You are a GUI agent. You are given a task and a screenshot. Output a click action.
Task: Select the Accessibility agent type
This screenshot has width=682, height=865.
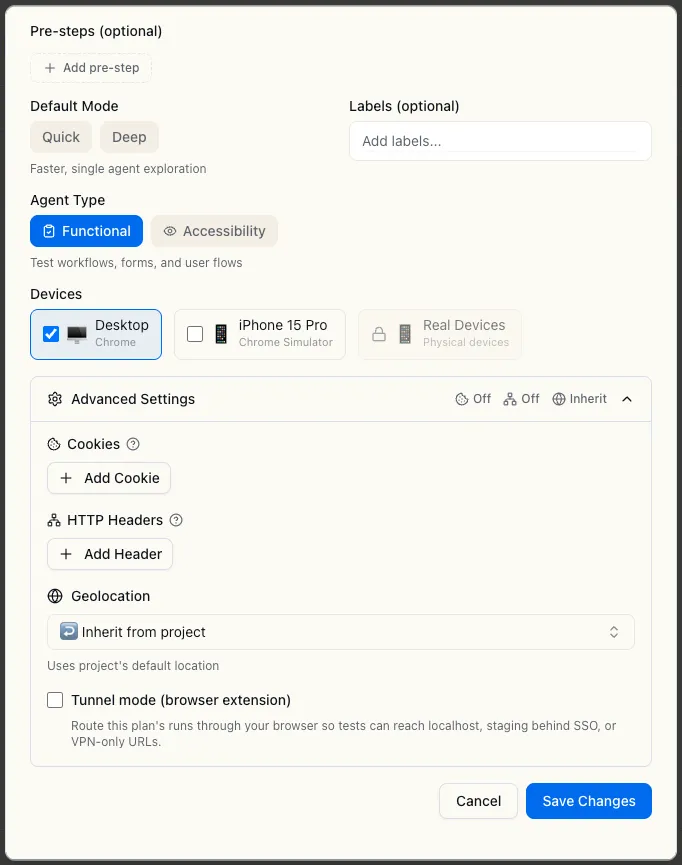(x=214, y=231)
